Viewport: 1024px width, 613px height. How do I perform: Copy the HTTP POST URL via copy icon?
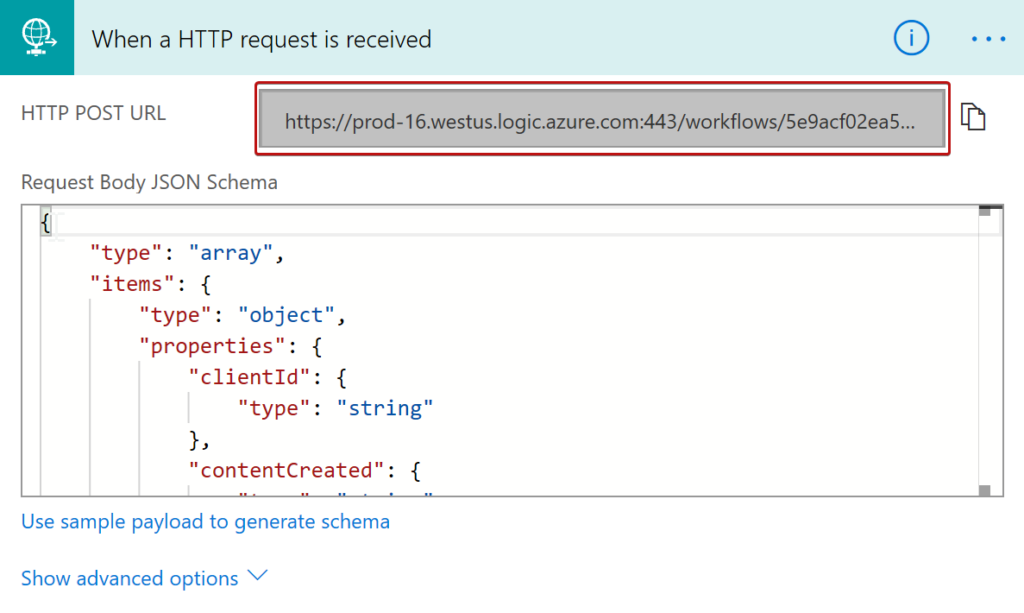975,117
